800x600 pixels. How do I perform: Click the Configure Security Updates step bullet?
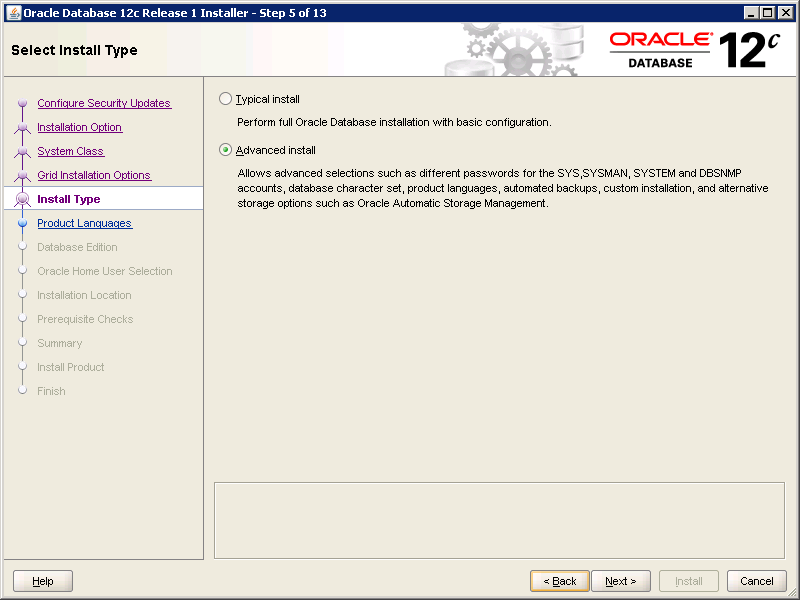click(22, 103)
